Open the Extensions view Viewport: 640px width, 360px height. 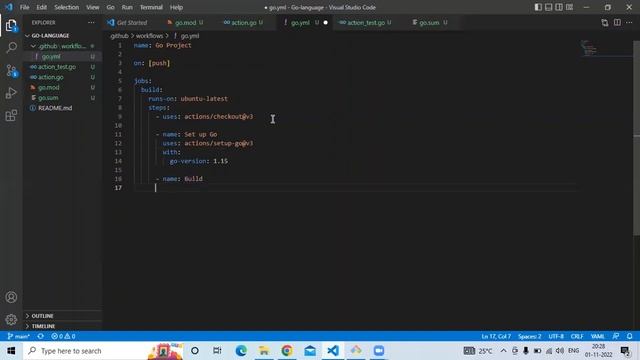[11, 116]
